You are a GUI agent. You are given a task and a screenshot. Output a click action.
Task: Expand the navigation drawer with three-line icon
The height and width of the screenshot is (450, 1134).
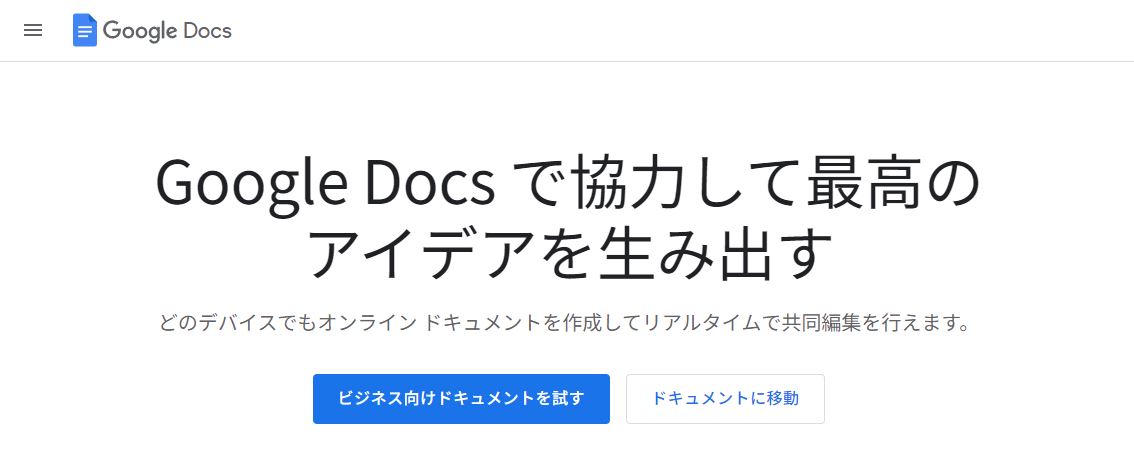(x=33, y=30)
